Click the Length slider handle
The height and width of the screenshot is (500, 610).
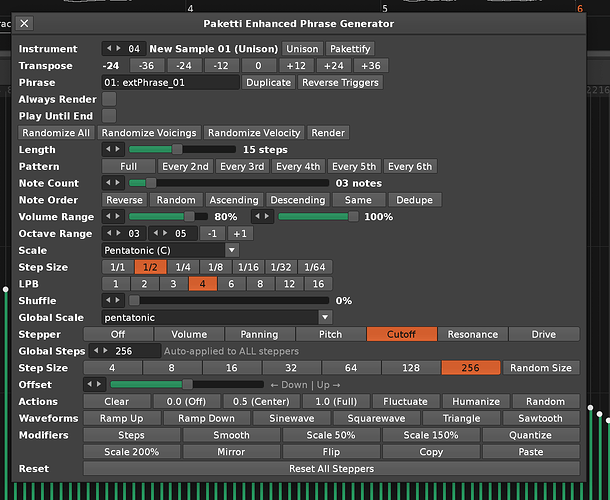click(177, 149)
